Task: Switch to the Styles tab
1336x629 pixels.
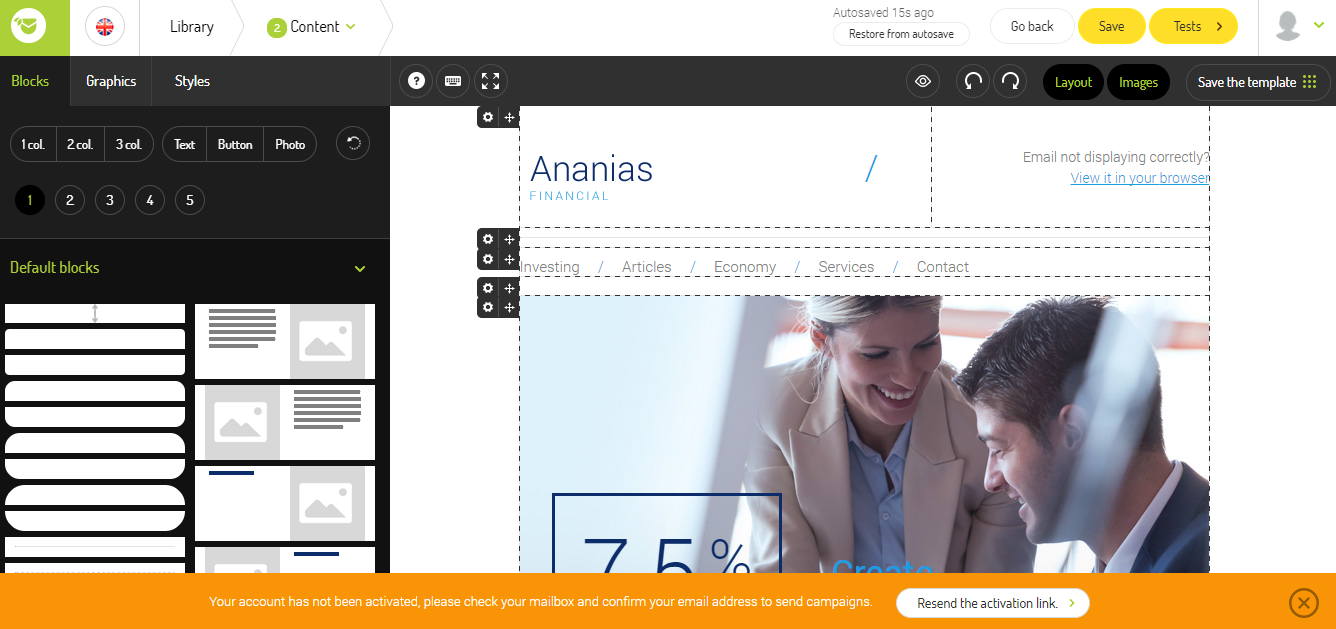Action: 192,81
